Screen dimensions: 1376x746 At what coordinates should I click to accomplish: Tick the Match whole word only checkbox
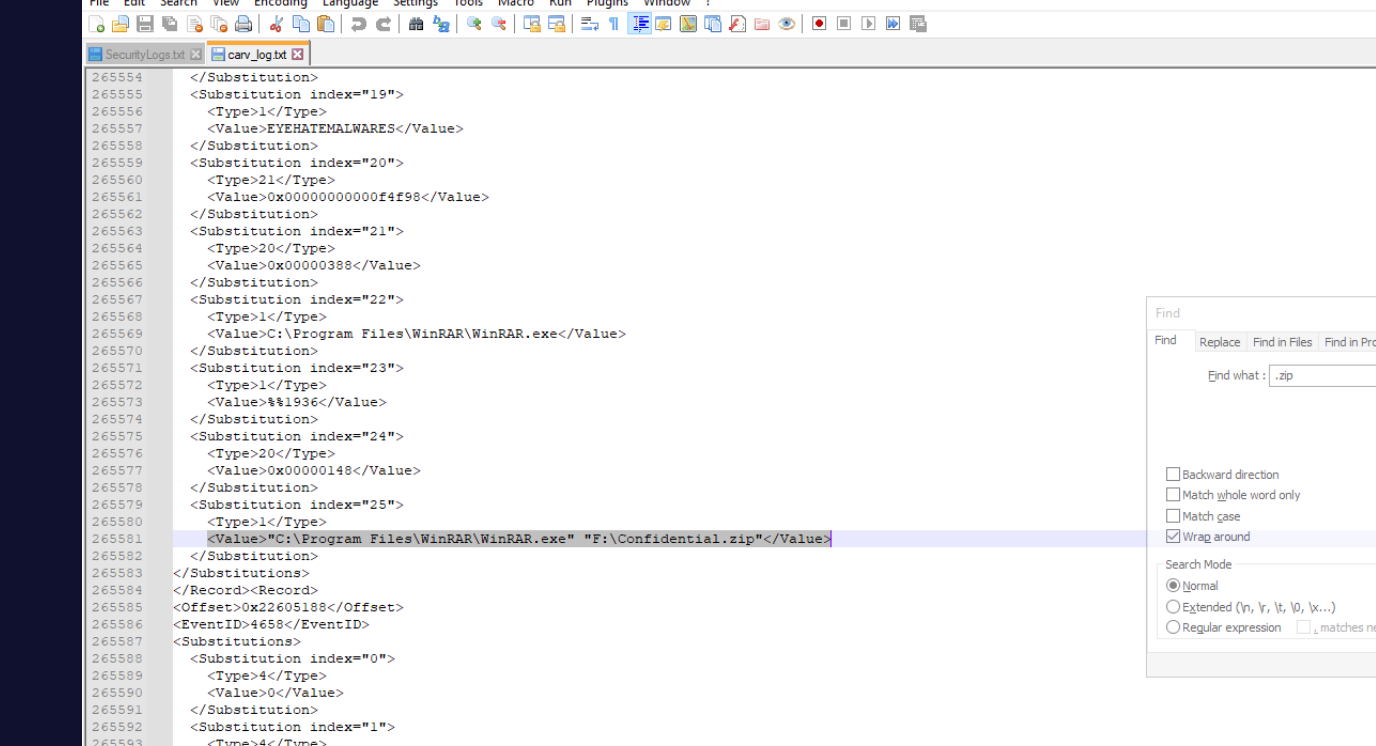tap(1173, 495)
